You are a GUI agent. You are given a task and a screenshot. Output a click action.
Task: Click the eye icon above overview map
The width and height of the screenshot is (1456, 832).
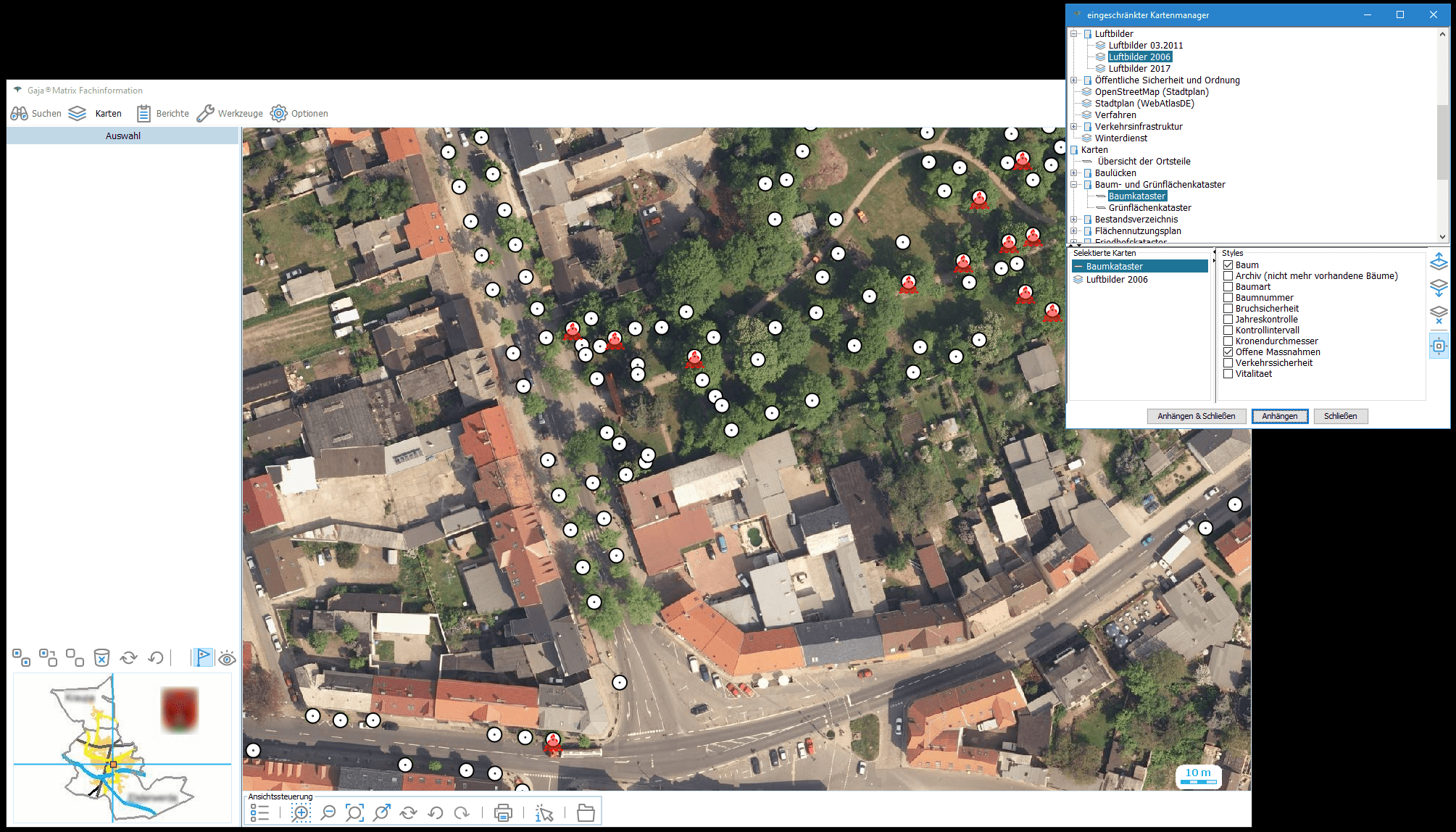[x=228, y=658]
